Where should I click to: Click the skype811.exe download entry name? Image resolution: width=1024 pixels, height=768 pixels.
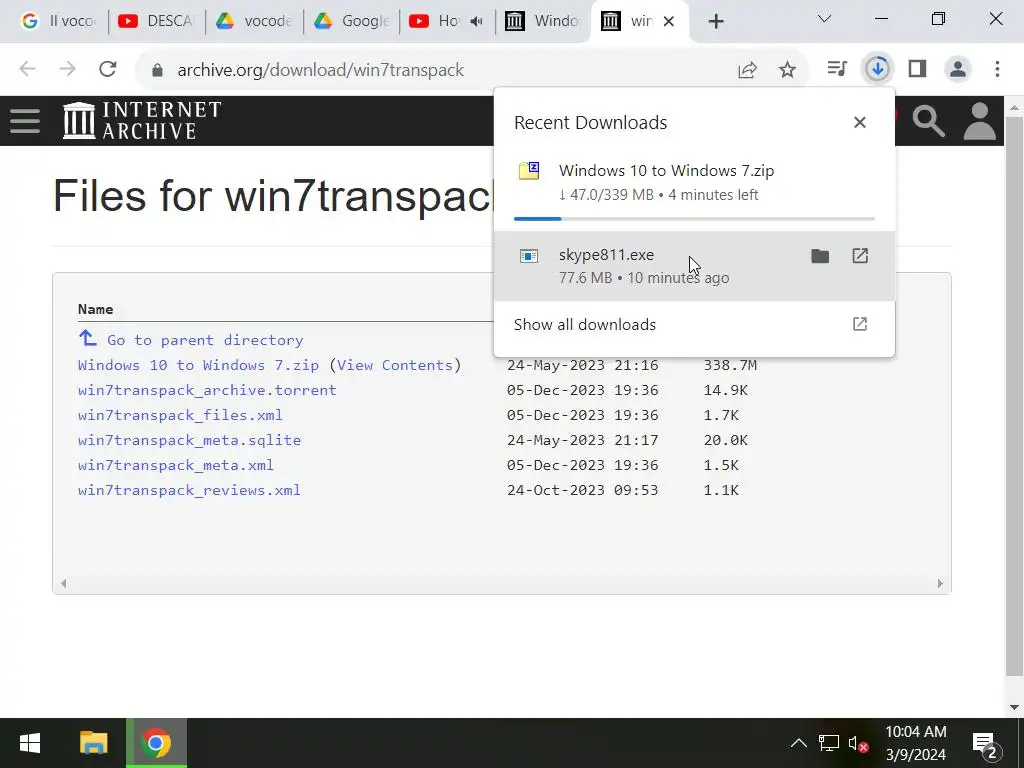click(x=606, y=255)
